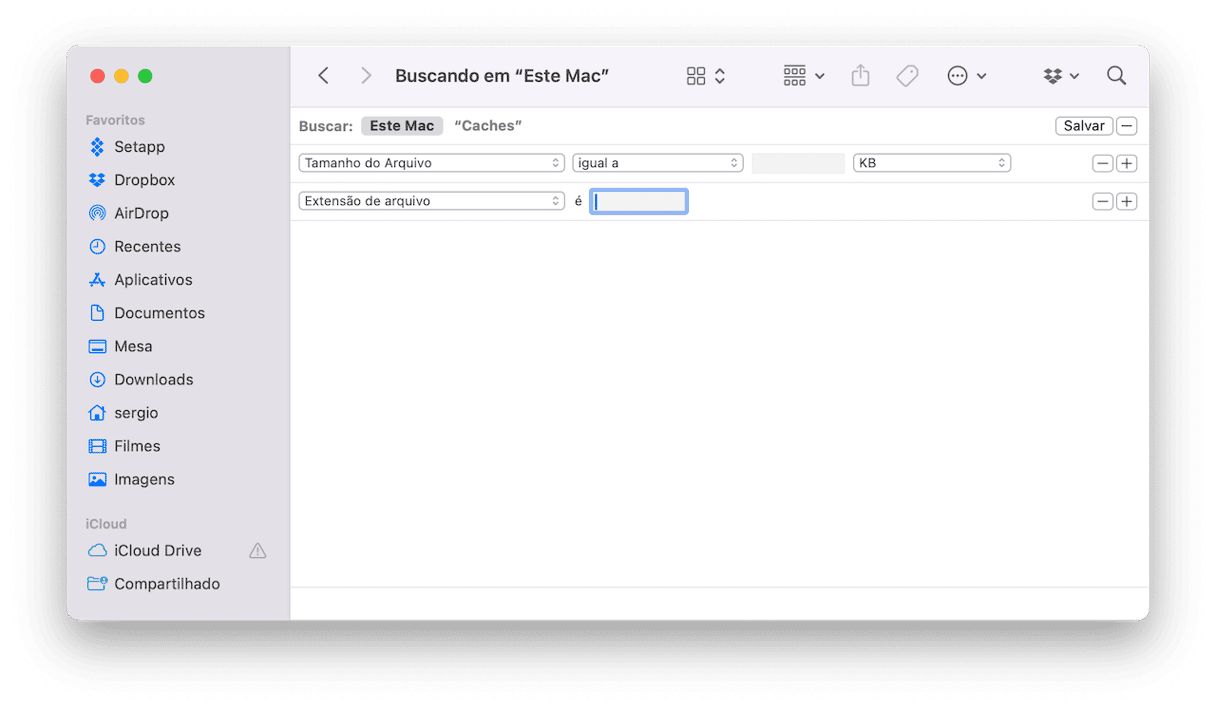Open the group-by toolbar menu
The height and width of the screenshot is (708, 1216).
click(803, 76)
